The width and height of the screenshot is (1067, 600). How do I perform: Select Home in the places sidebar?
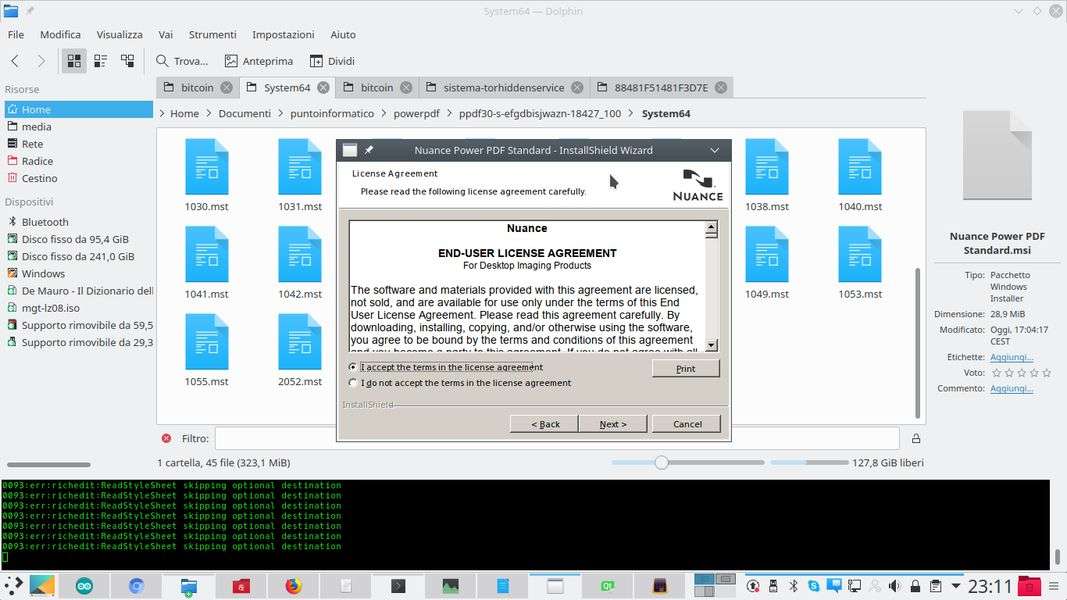78,110
